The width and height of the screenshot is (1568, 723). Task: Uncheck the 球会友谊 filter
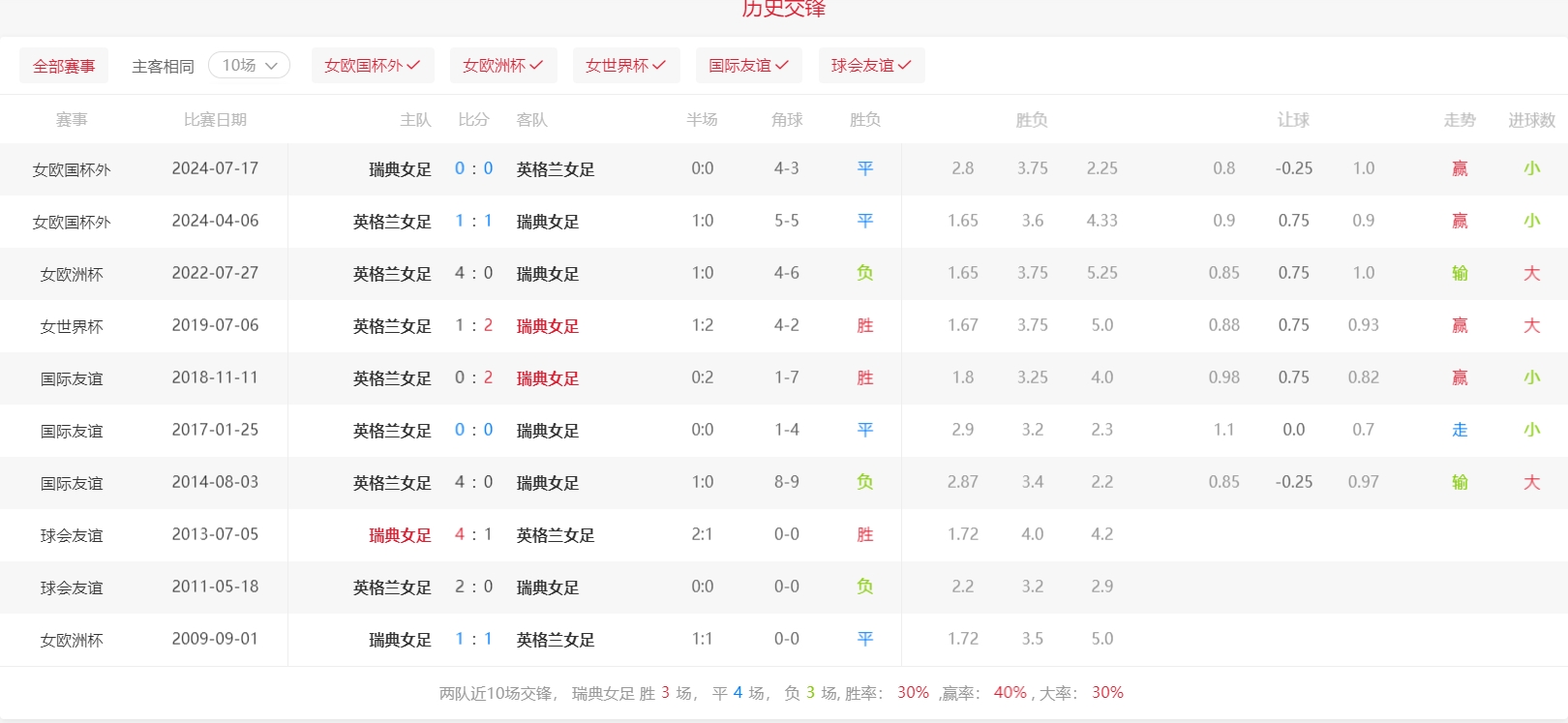pos(871,66)
